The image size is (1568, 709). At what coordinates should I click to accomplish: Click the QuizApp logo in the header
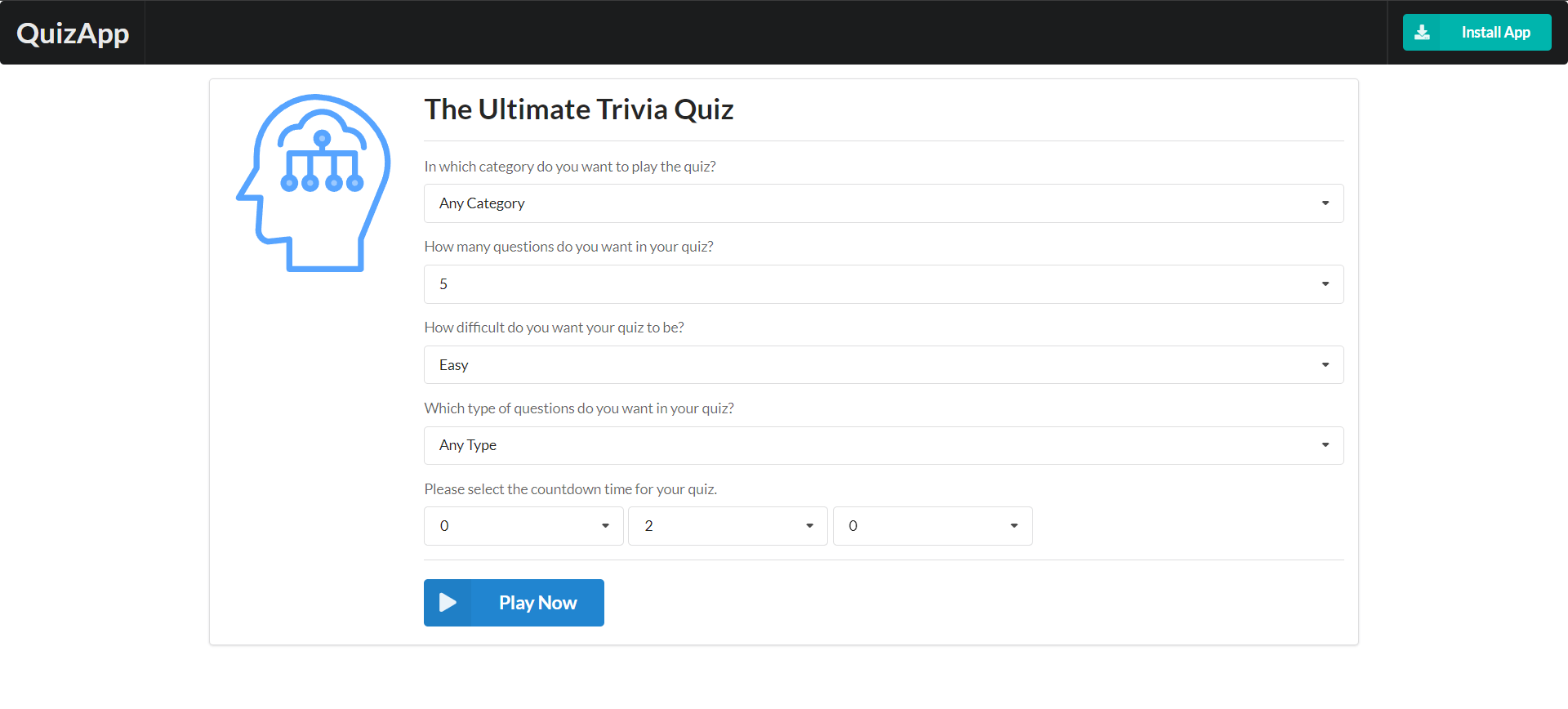tap(73, 33)
